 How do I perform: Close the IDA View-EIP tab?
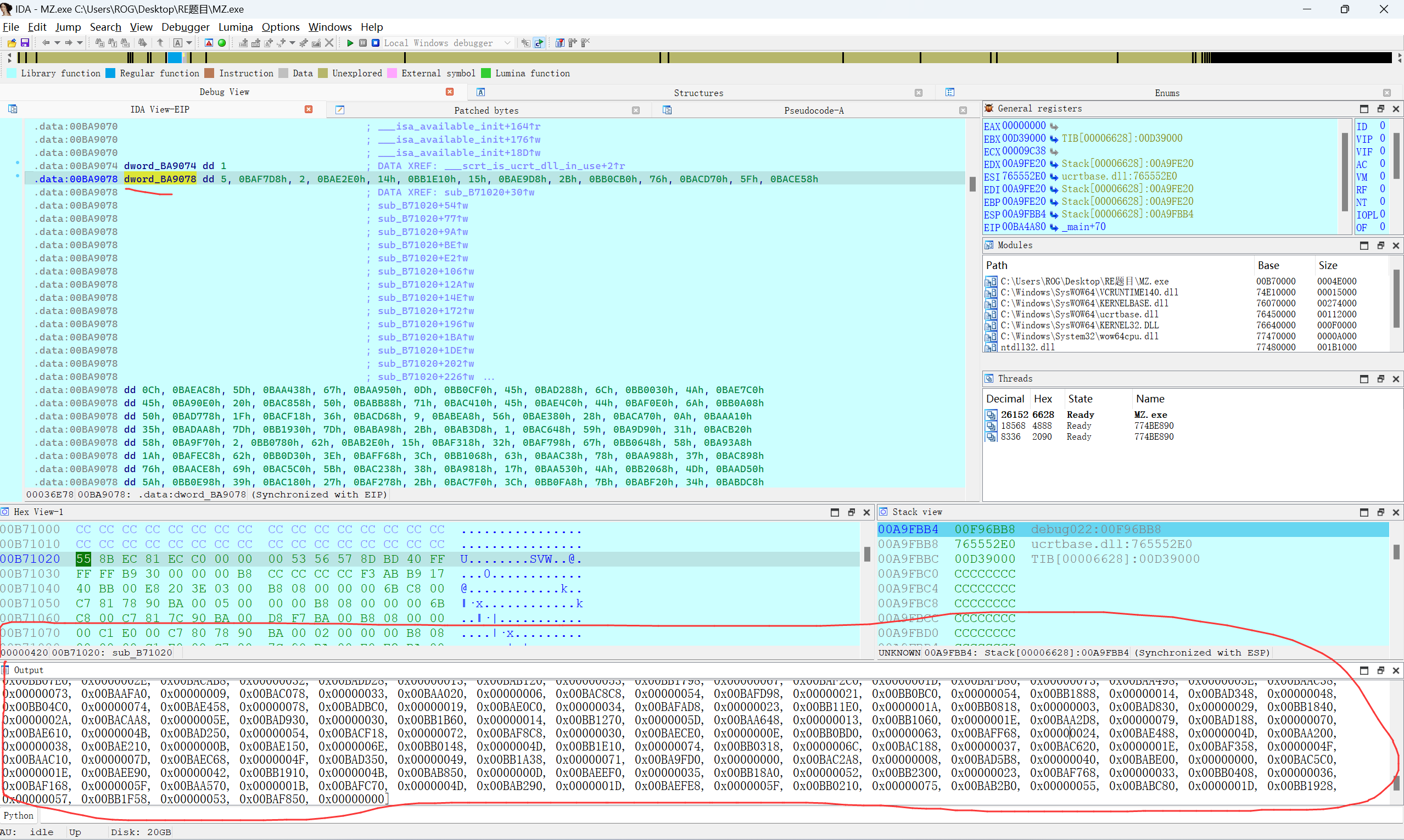pyautogui.click(x=309, y=109)
